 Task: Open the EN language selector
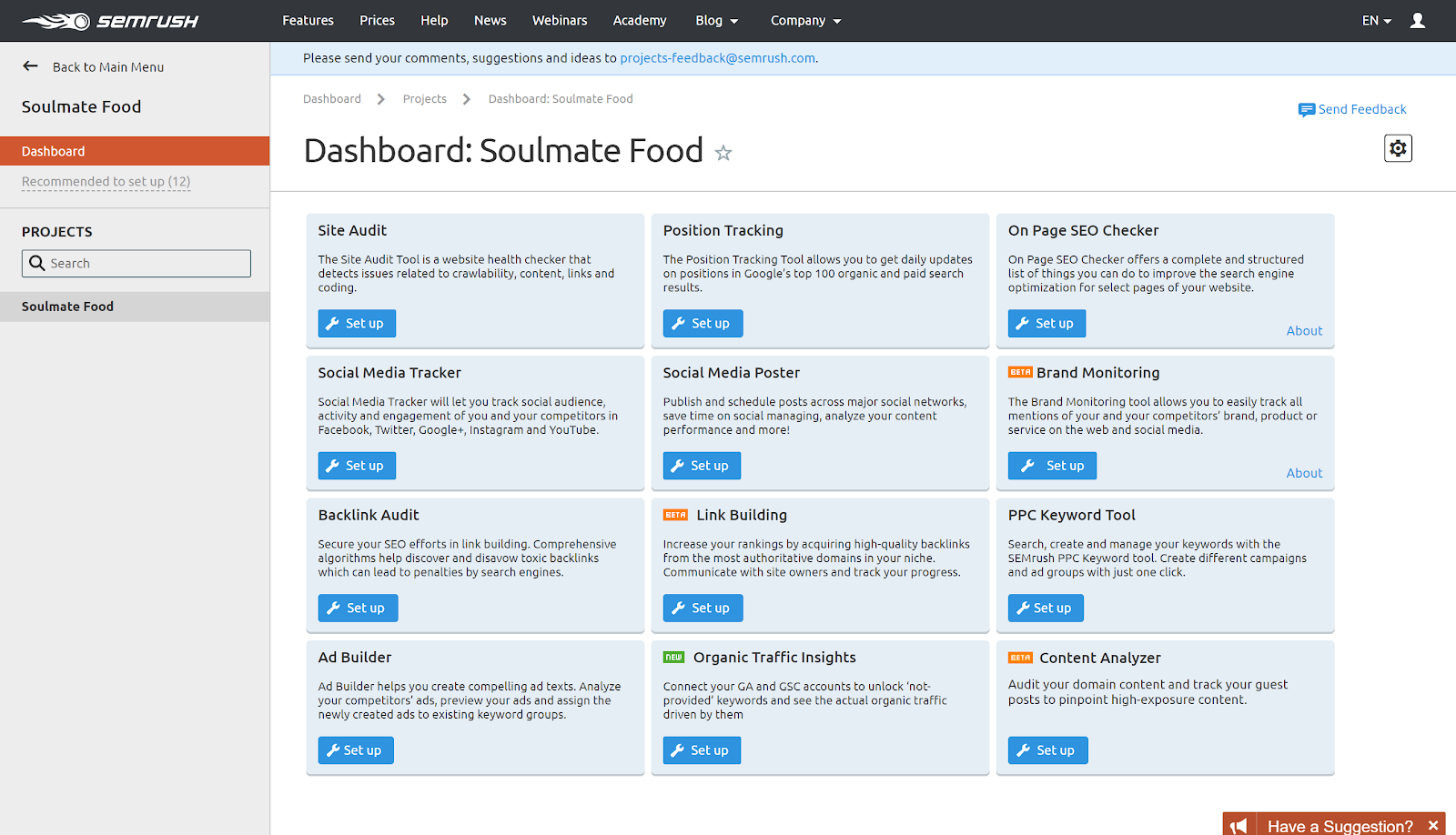1377,20
